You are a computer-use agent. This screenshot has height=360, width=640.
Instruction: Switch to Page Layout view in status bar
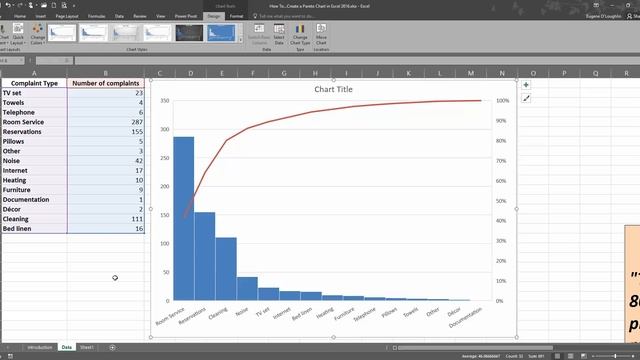(x=571, y=356)
